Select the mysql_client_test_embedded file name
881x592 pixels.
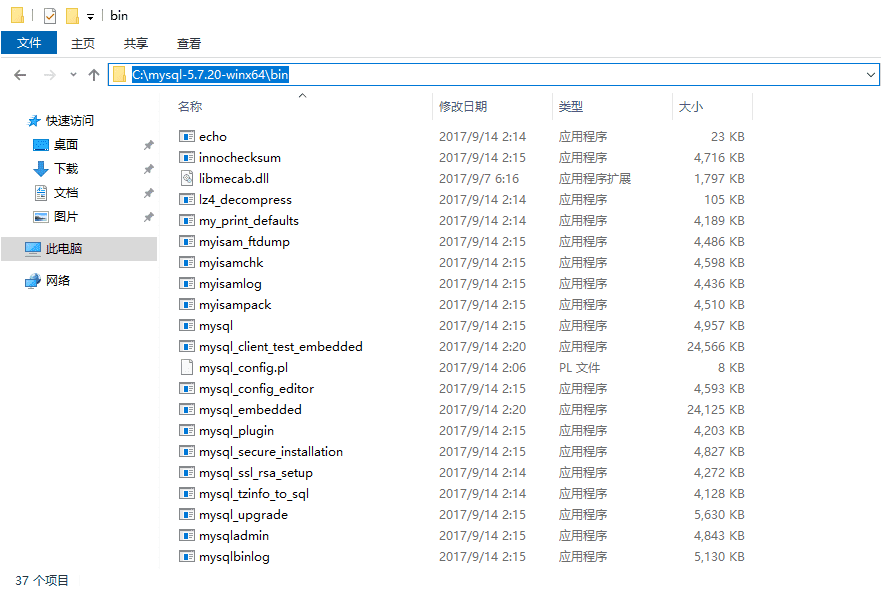tap(280, 347)
